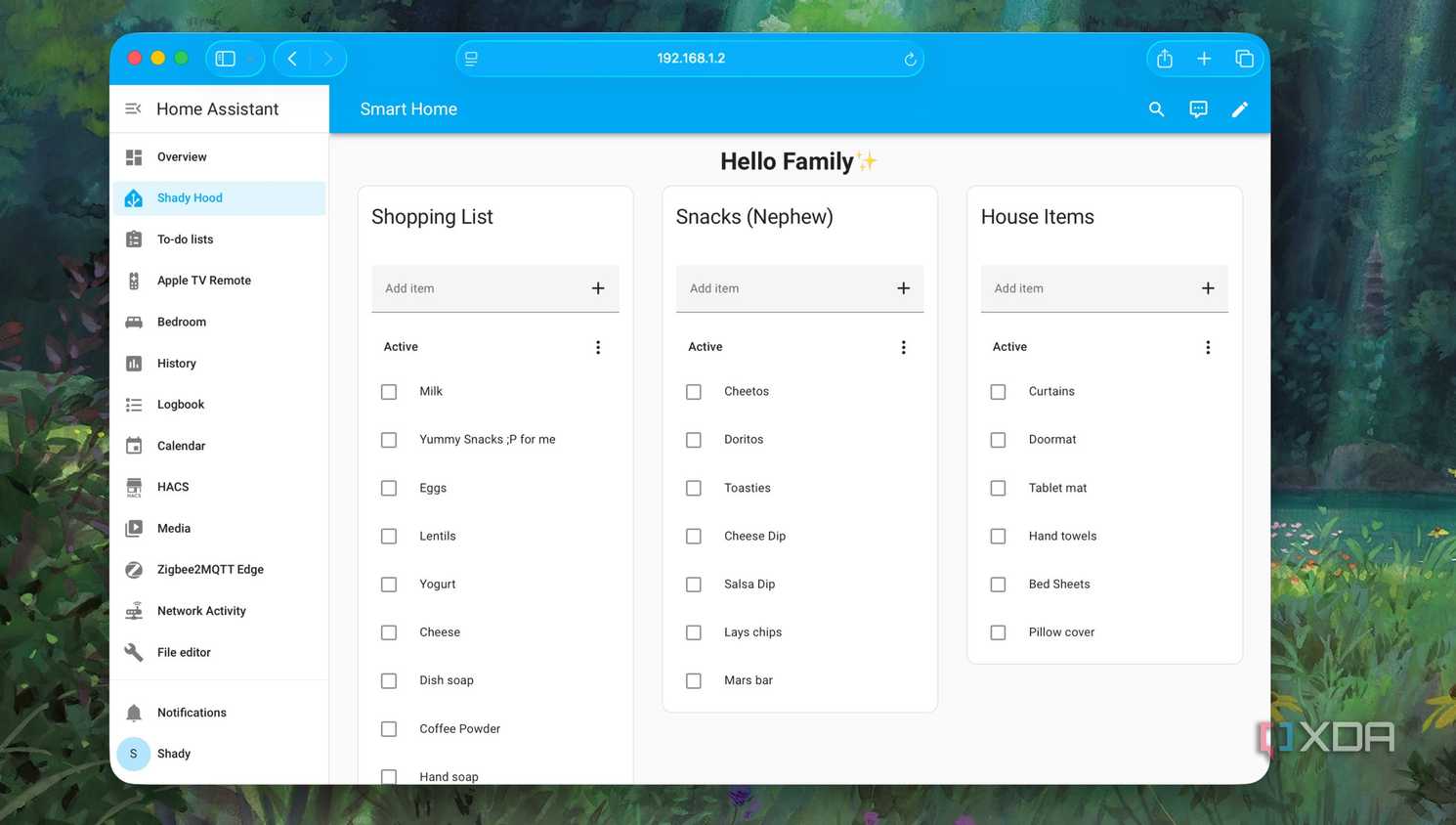Check the Doormat checkbox
Image resolution: width=1456 pixels, height=825 pixels.
click(x=998, y=440)
